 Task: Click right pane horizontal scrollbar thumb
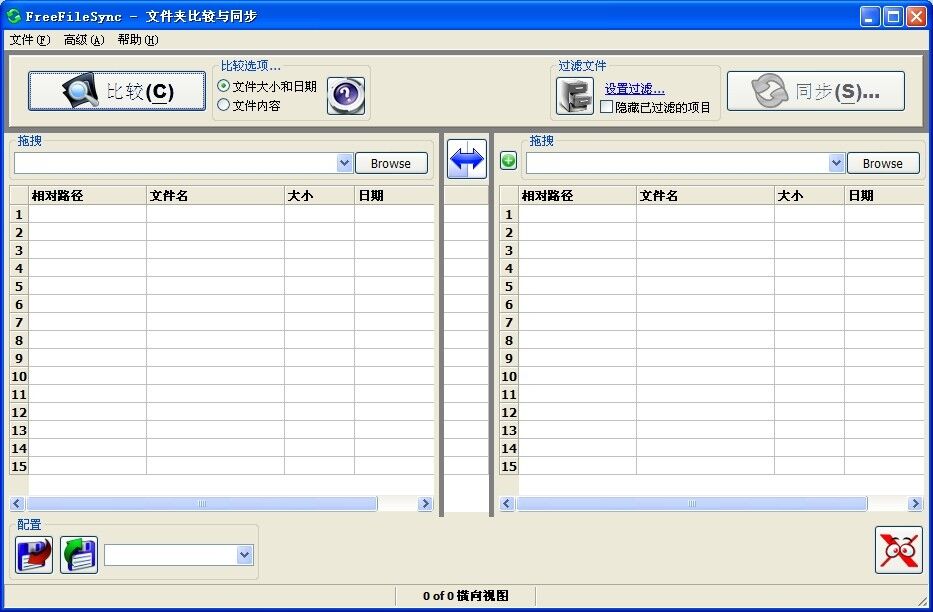(x=691, y=504)
